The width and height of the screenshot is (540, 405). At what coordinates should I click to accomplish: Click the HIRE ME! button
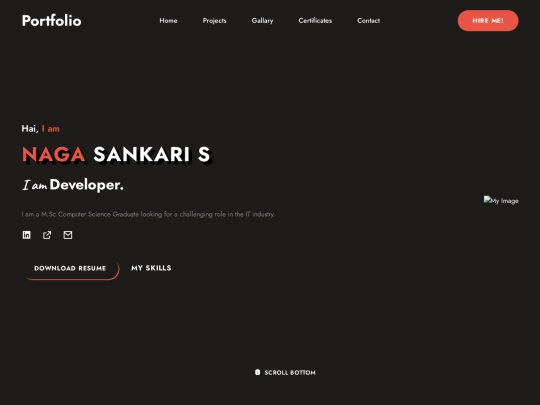coord(488,21)
